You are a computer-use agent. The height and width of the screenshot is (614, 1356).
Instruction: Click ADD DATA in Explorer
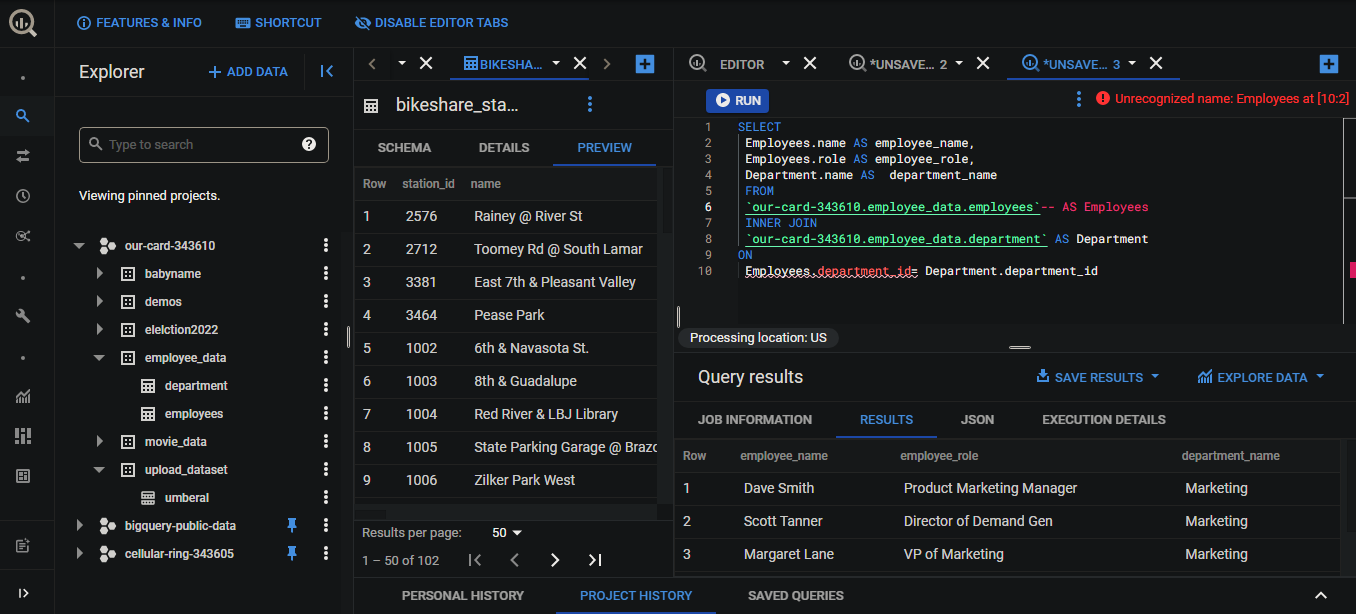pos(248,72)
